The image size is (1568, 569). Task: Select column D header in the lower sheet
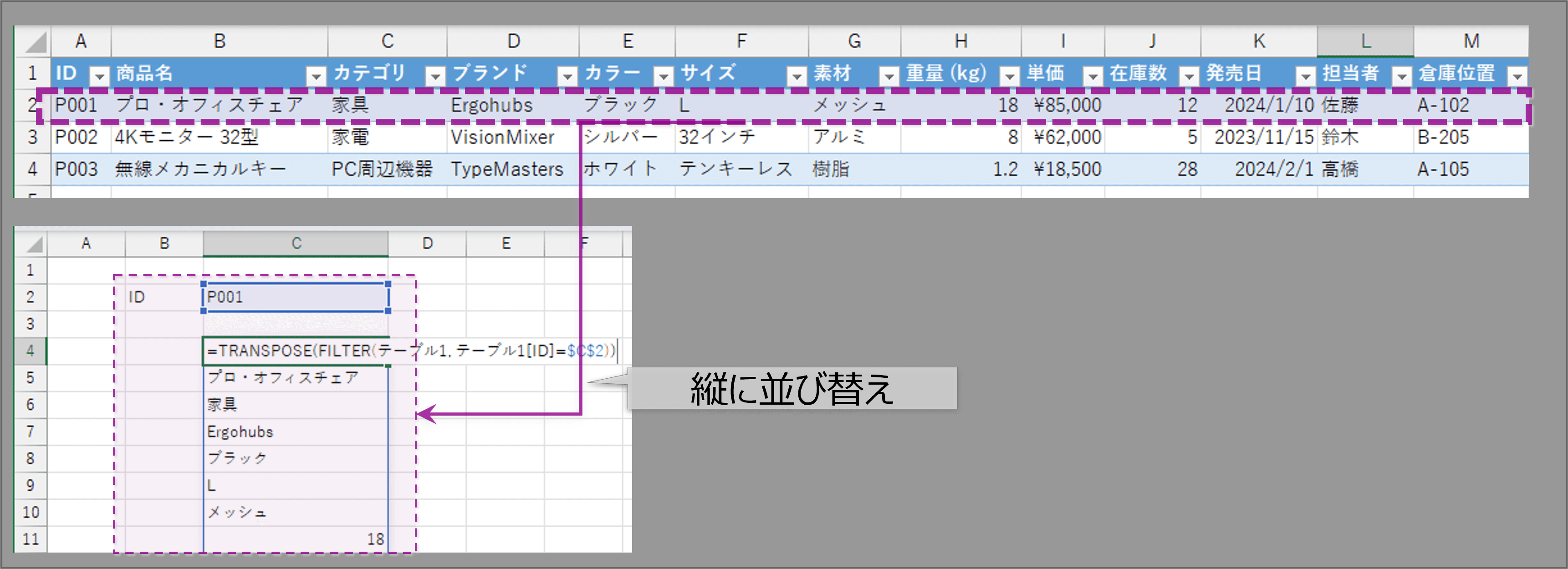tap(427, 244)
